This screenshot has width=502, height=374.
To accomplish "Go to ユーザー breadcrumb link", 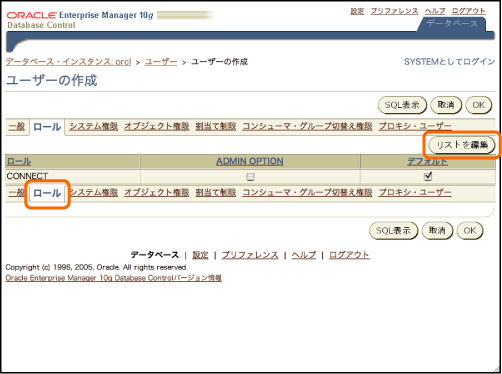I will (161, 62).
